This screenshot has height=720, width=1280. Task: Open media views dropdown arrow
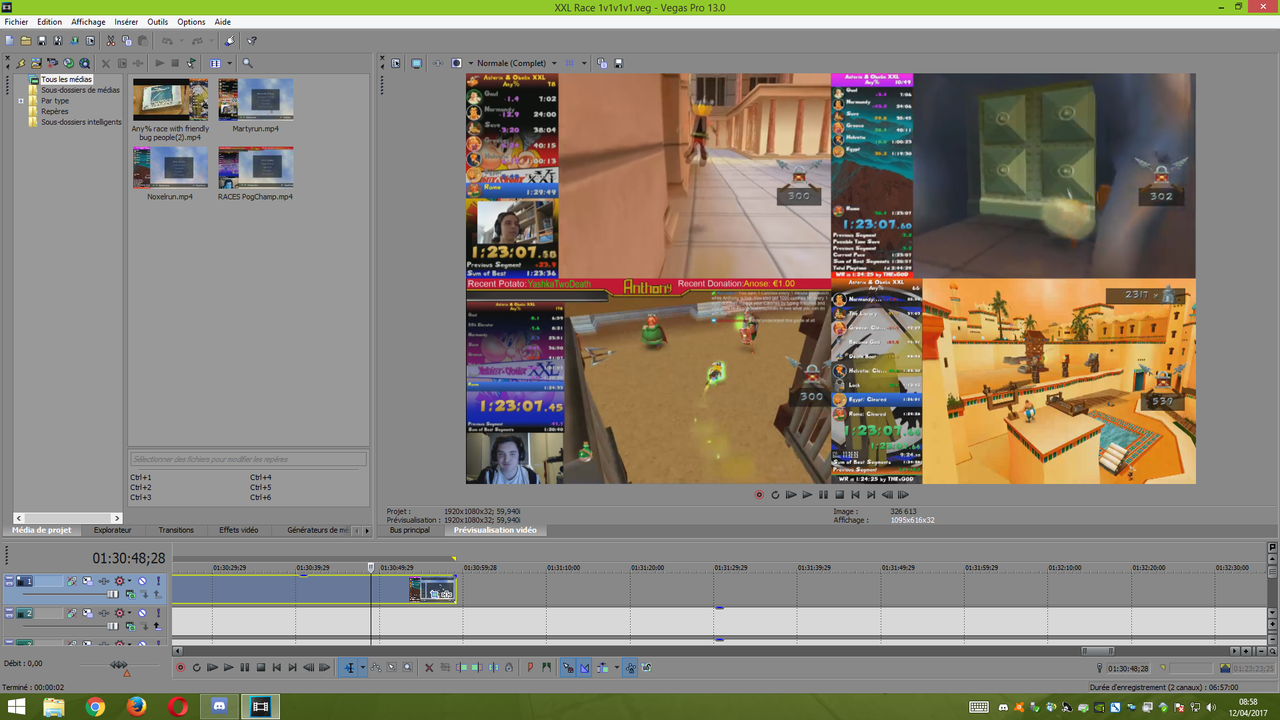[x=229, y=63]
